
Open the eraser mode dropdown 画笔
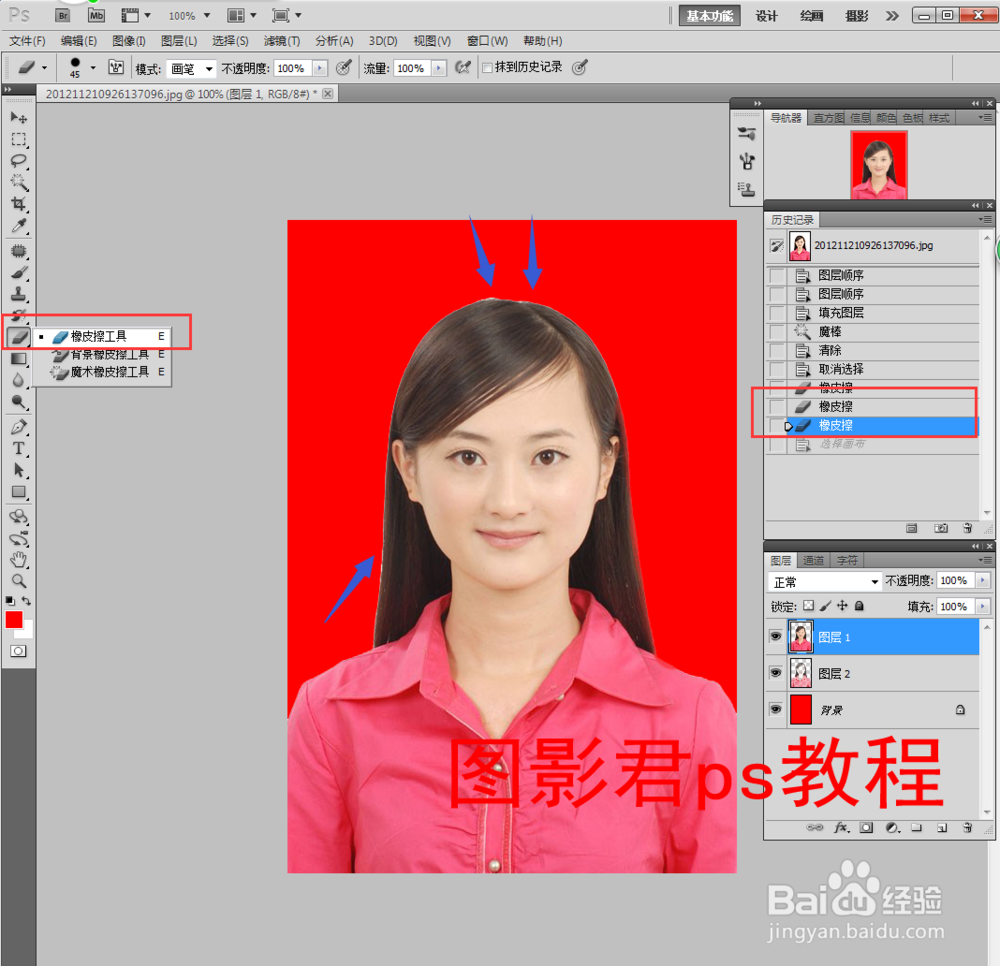[191, 68]
